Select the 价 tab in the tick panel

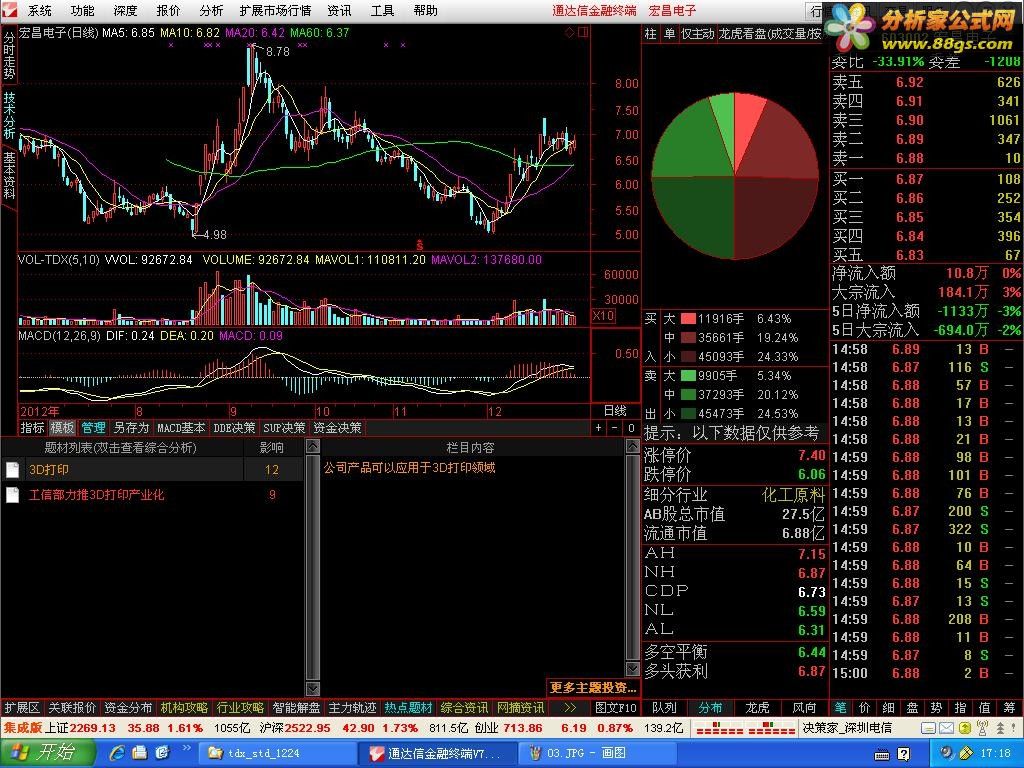pyautogui.click(x=865, y=707)
